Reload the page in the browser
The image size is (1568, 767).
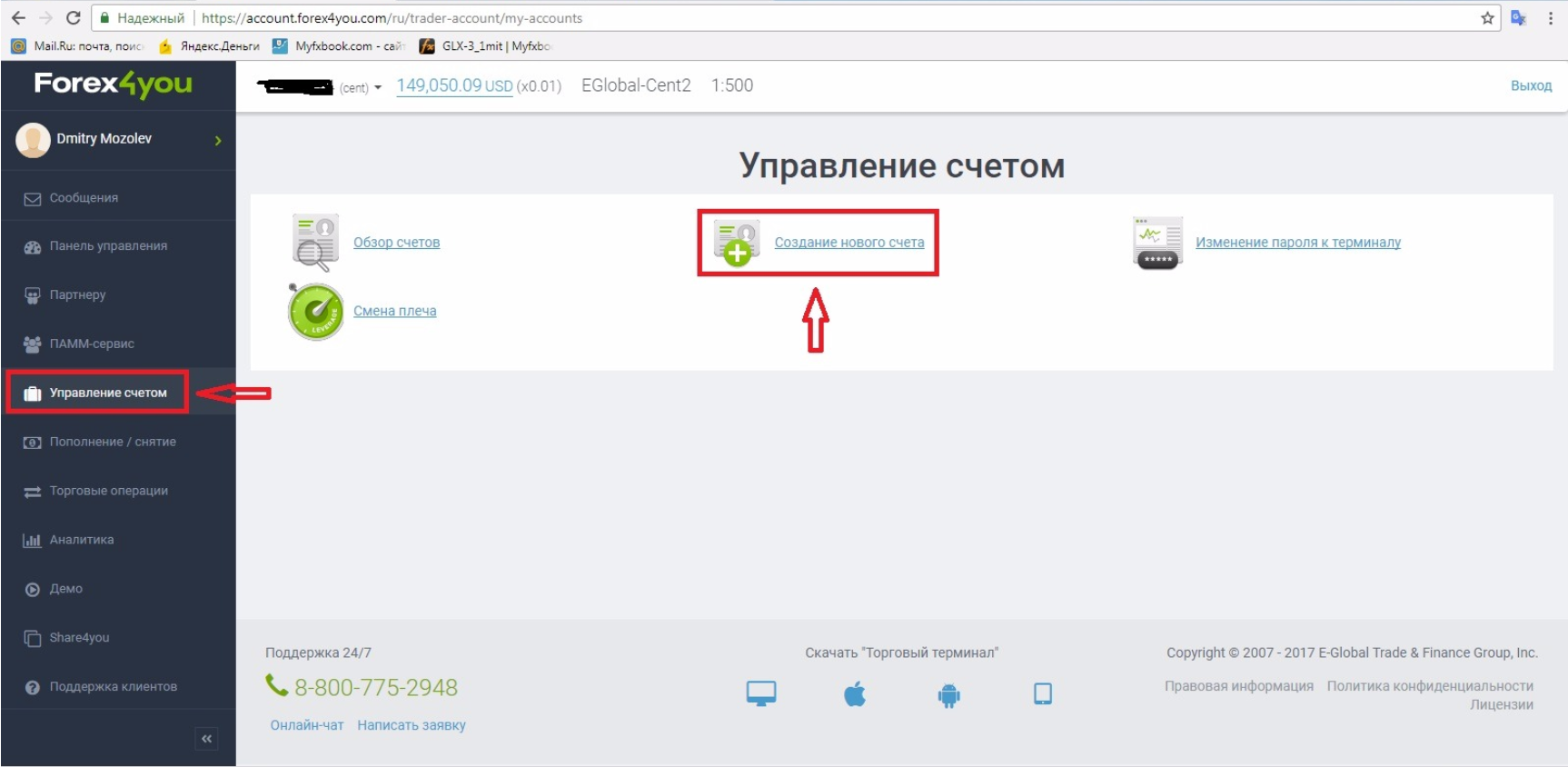74,18
